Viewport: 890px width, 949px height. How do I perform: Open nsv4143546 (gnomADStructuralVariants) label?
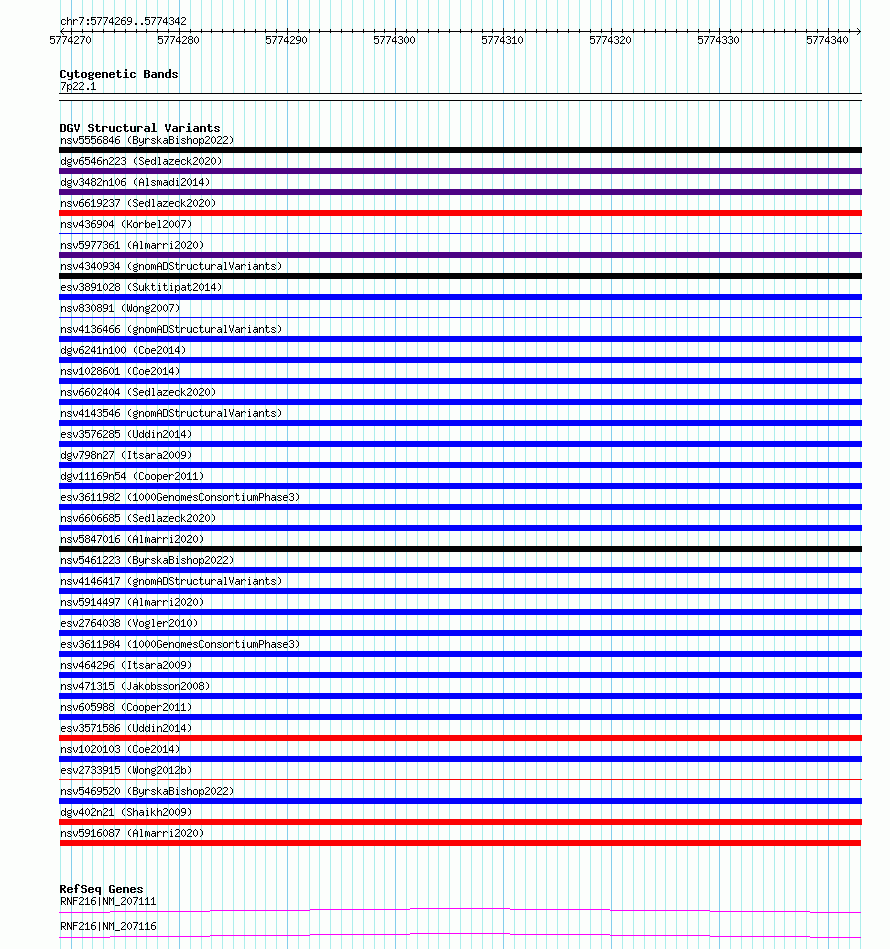[171, 413]
